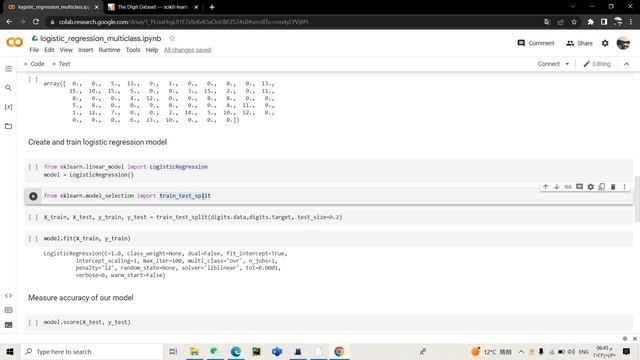
Task: Select the model.score(X_test, y_test) cell
Action: point(329,322)
